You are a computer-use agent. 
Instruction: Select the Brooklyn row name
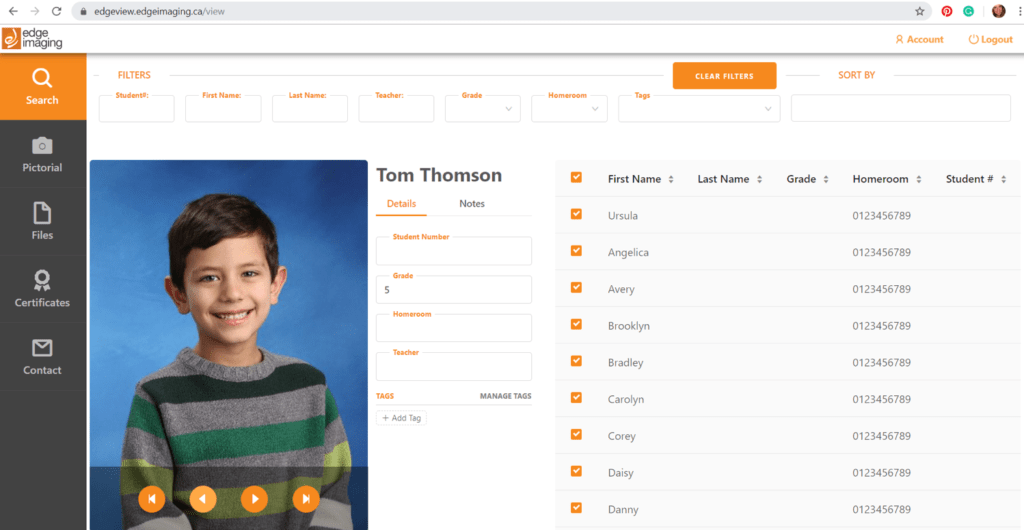(x=628, y=326)
